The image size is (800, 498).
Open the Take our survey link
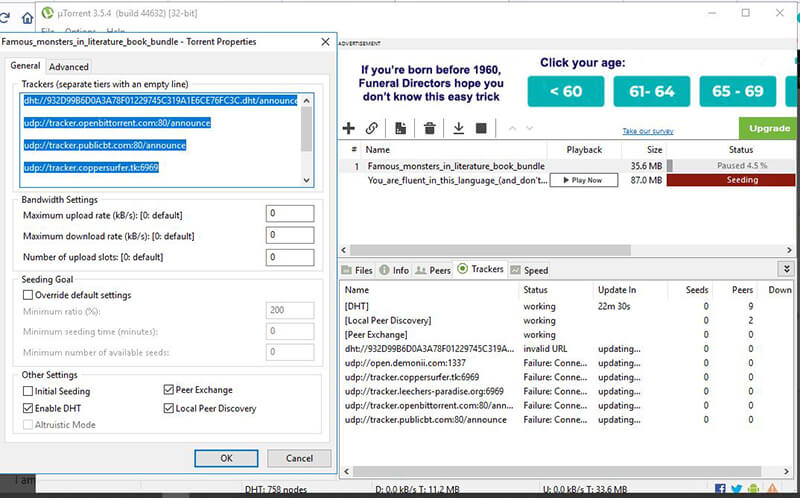pos(647,131)
